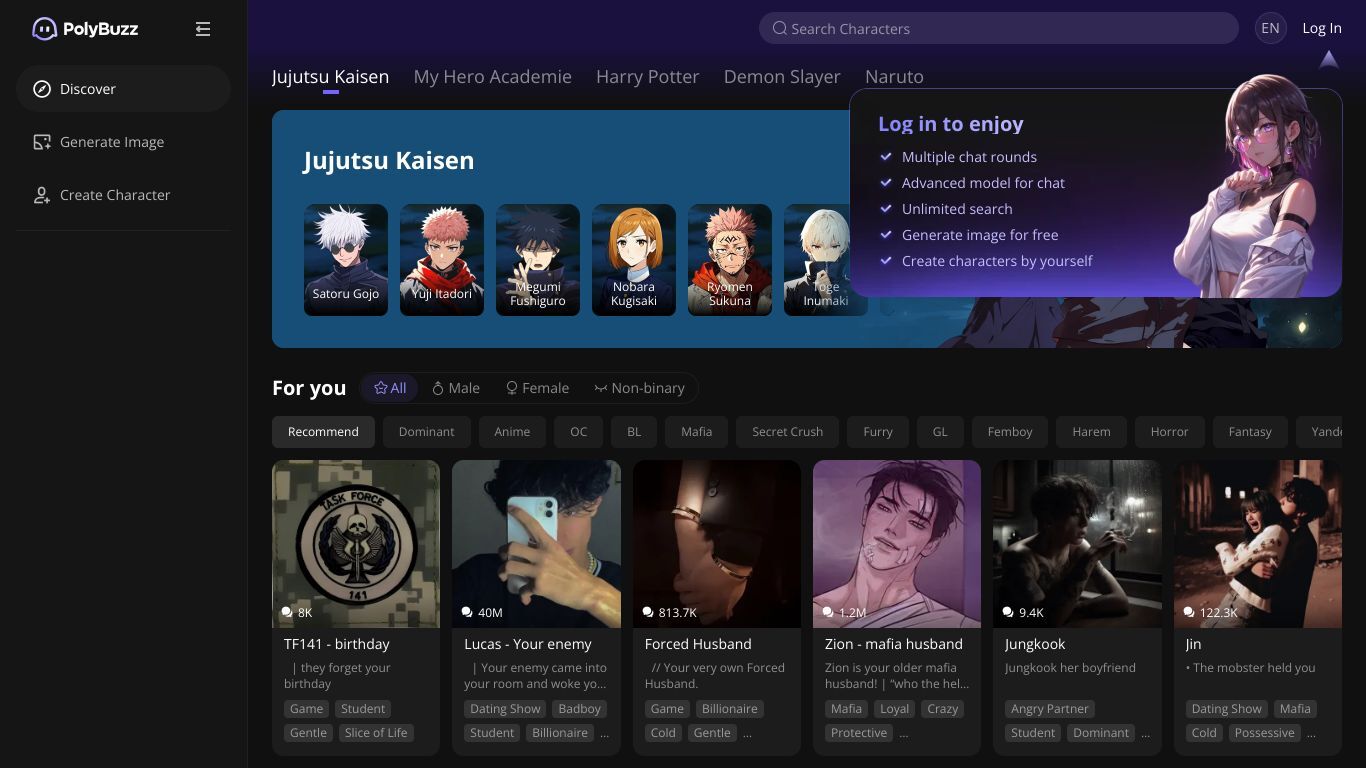This screenshot has height=768, width=1366.
Task: Select the Dominant category chip
Action: (x=427, y=432)
